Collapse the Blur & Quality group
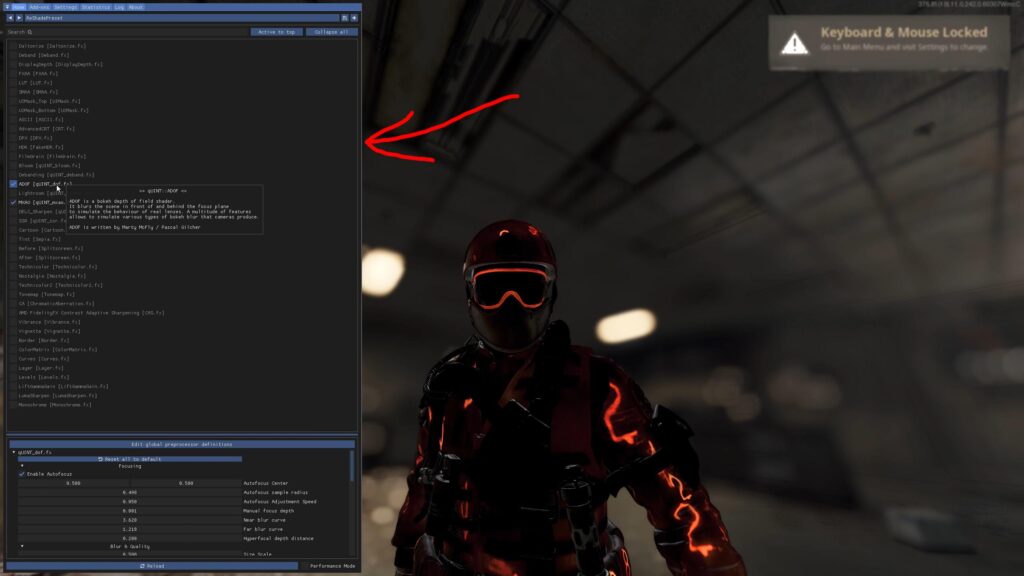The height and width of the screenshot is (576, 1024). point(22,547)
